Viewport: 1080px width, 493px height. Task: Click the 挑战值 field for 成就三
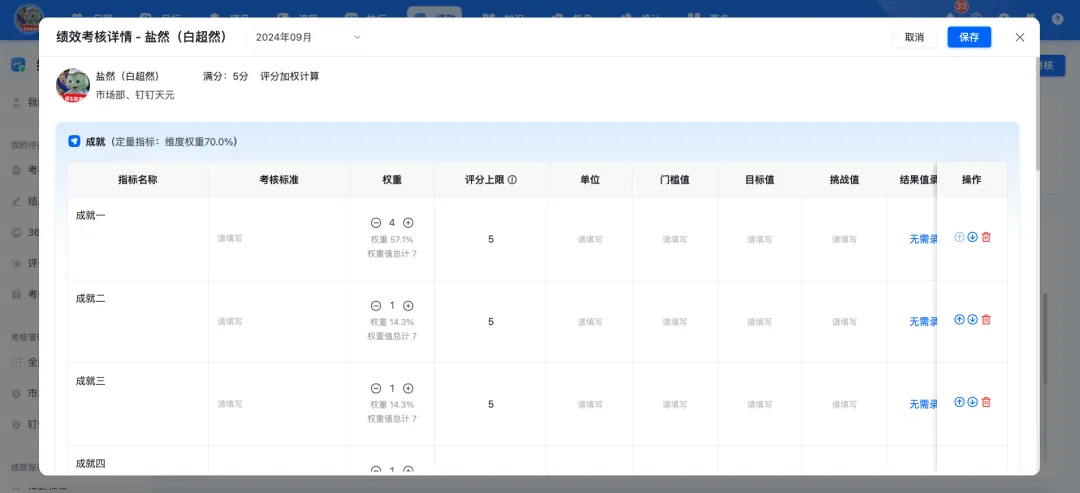pos(844,404)
